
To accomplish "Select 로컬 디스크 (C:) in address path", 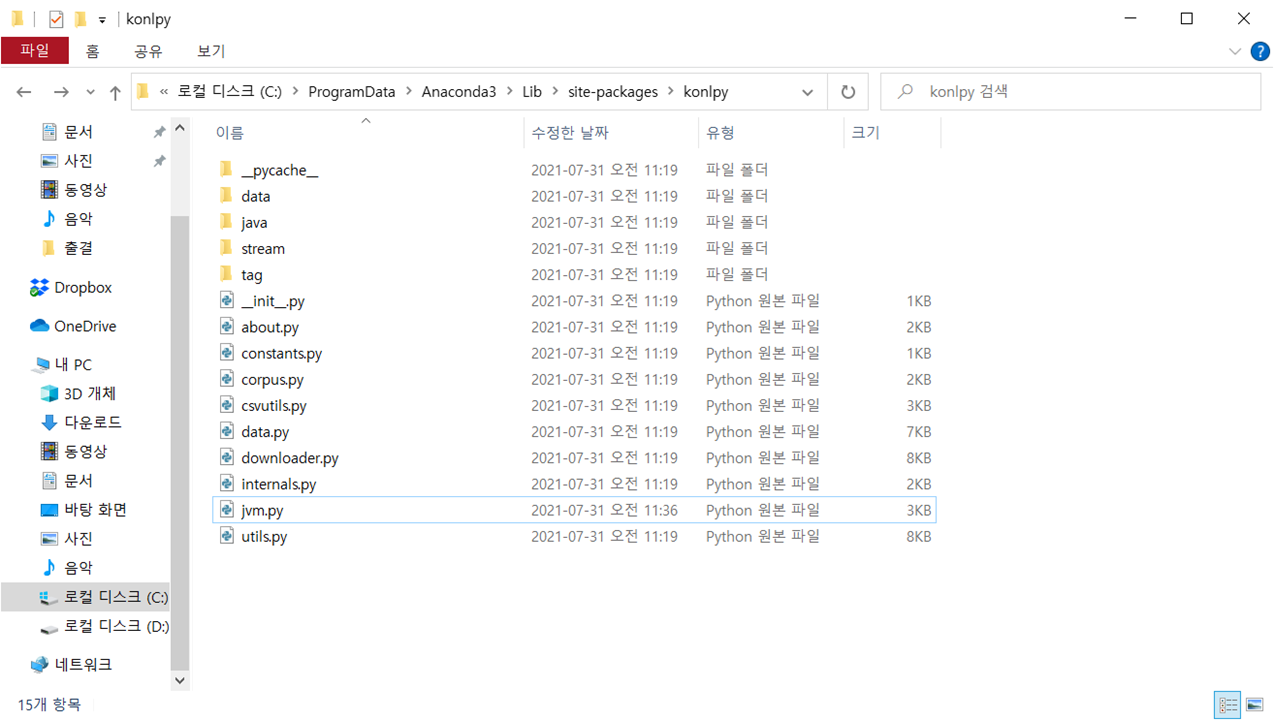I will (x=230, y=92).
